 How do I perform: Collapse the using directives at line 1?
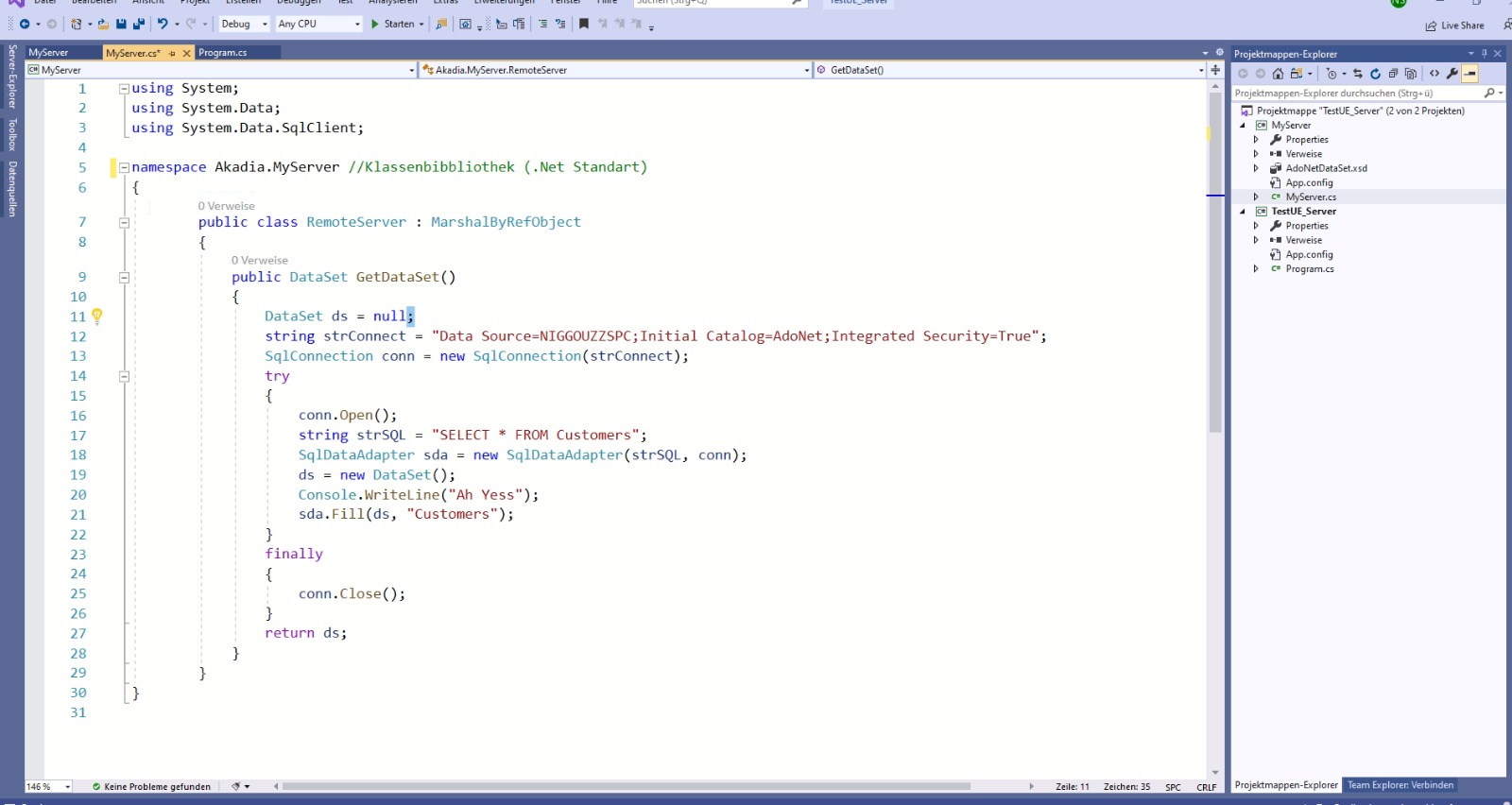[124, 89]
